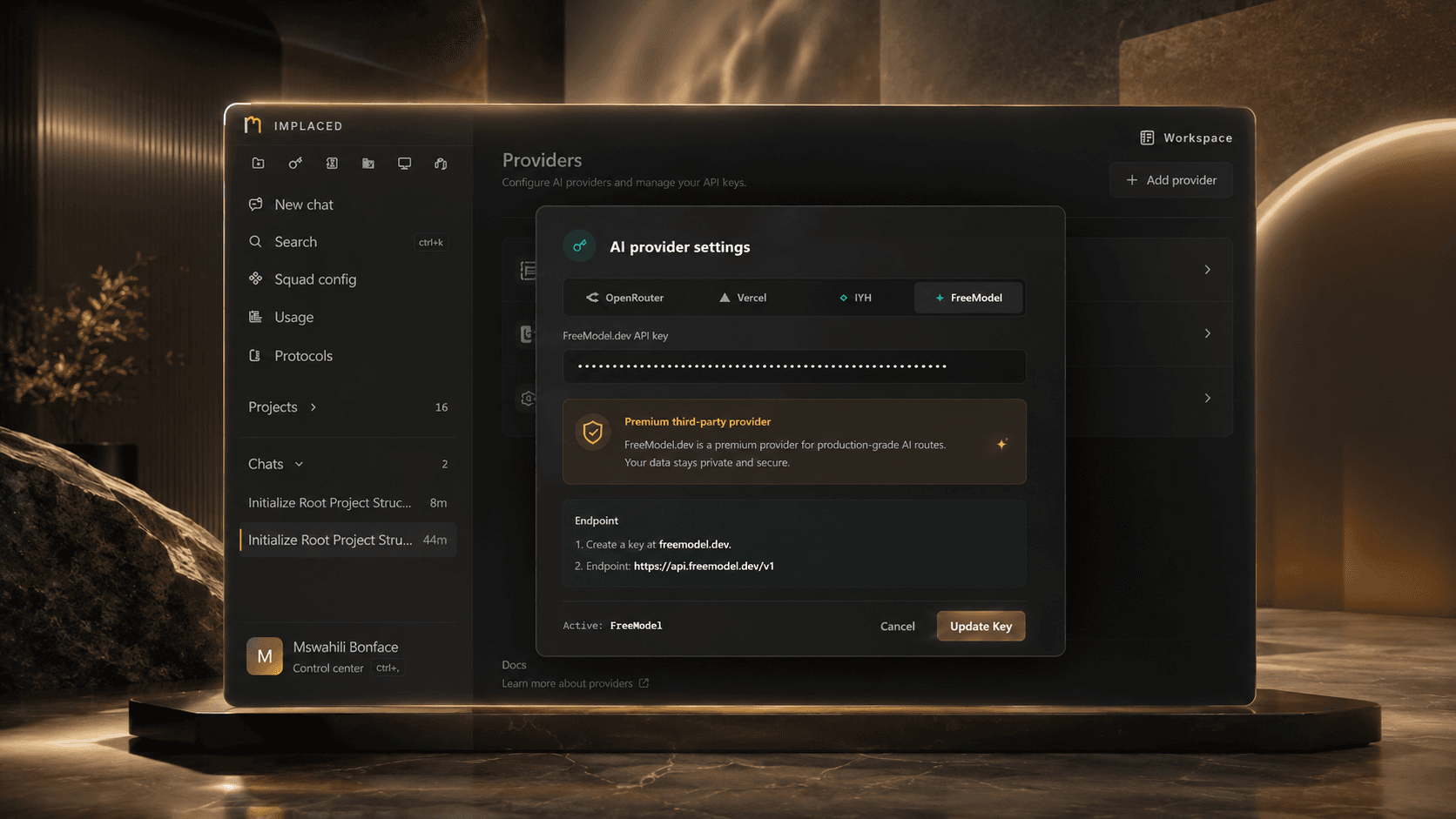The image size is (1456, 819).
Task: Open the Workspace button
Action: point(1186,138)
